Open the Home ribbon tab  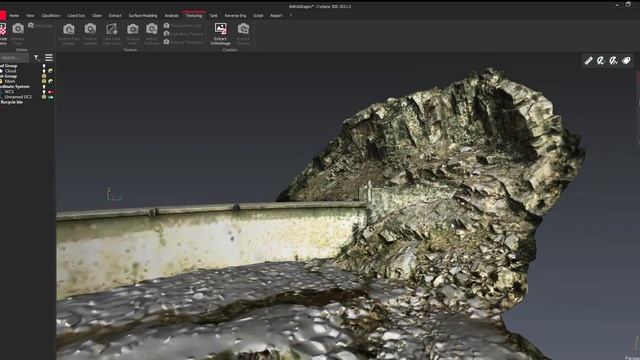click(x=14, y=16)
